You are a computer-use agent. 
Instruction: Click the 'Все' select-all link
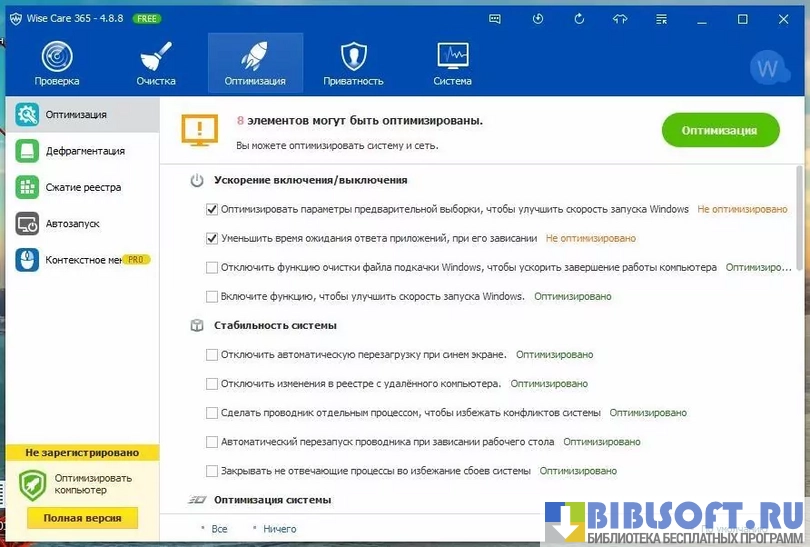point(219,529)
